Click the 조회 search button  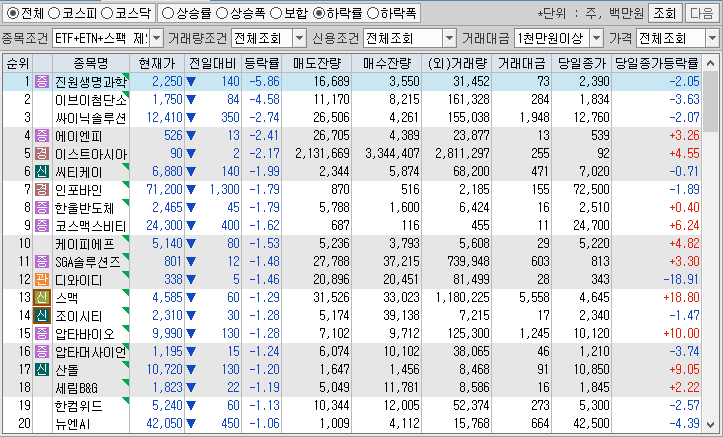pyautogui.click(x=665, y=13)
